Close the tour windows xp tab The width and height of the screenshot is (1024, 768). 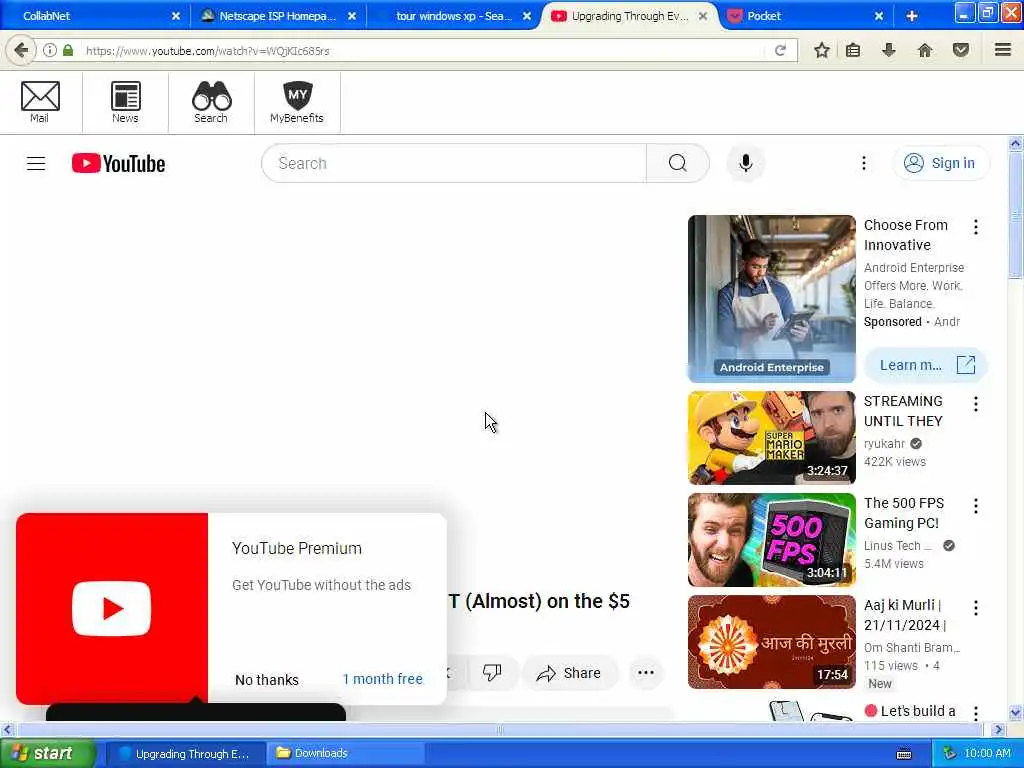[x=527, y=16]
